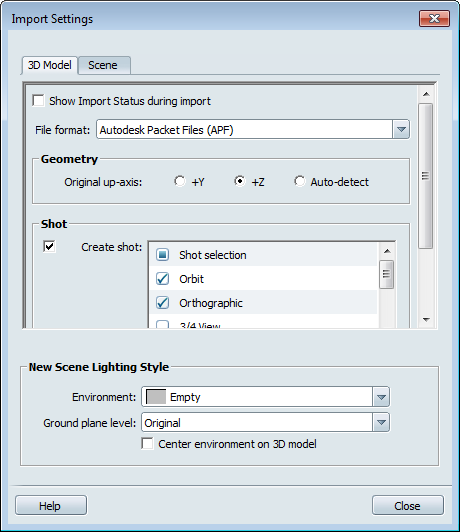Click the gray Empty environment swatch

click(156, 397)
